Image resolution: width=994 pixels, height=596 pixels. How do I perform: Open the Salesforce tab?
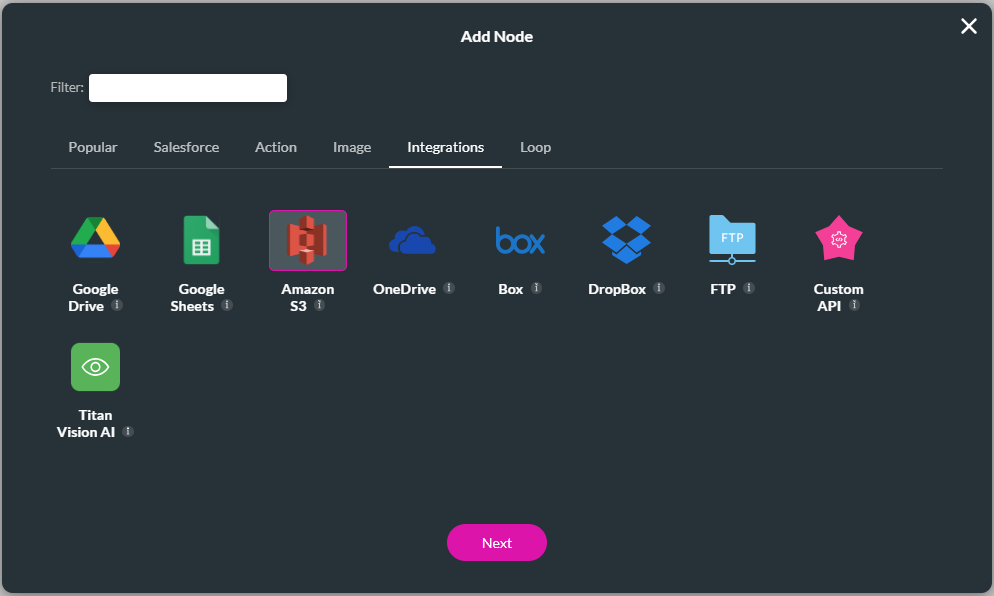pyautogui.click(x=186, y=147)
